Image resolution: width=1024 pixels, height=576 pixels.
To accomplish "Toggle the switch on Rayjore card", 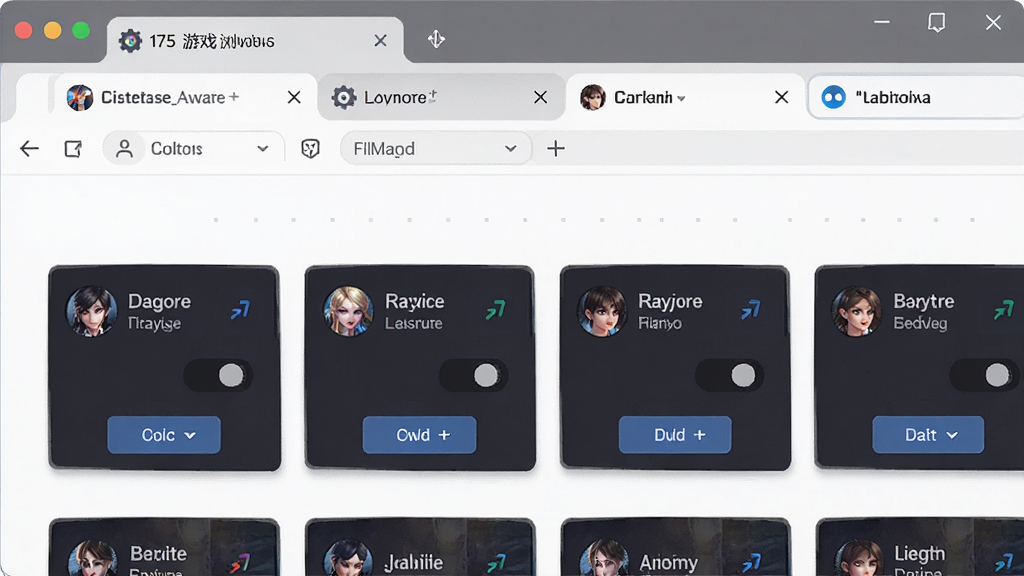I will [729, 376].
